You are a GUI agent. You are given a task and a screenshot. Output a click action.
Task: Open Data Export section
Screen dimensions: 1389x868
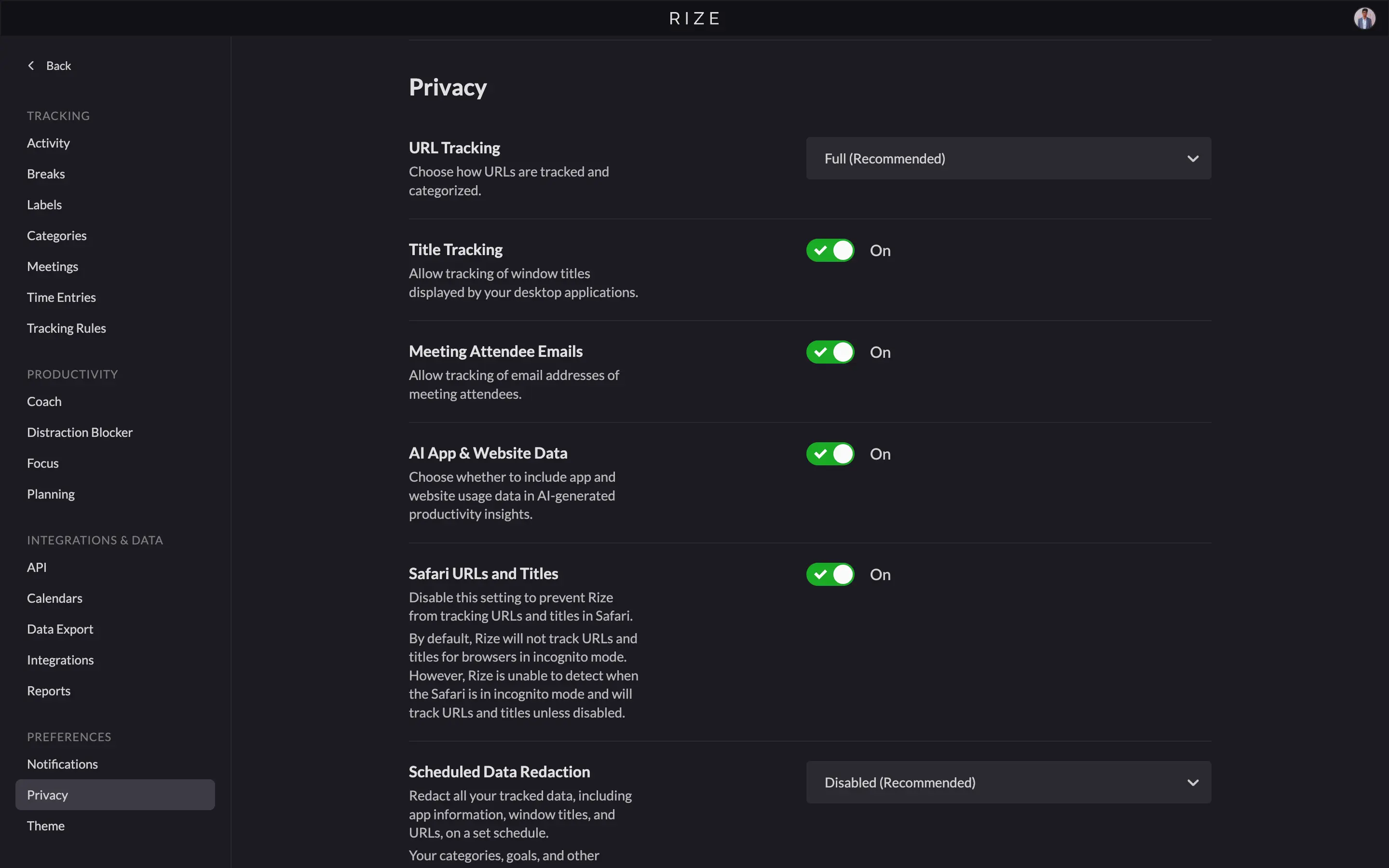60,629
